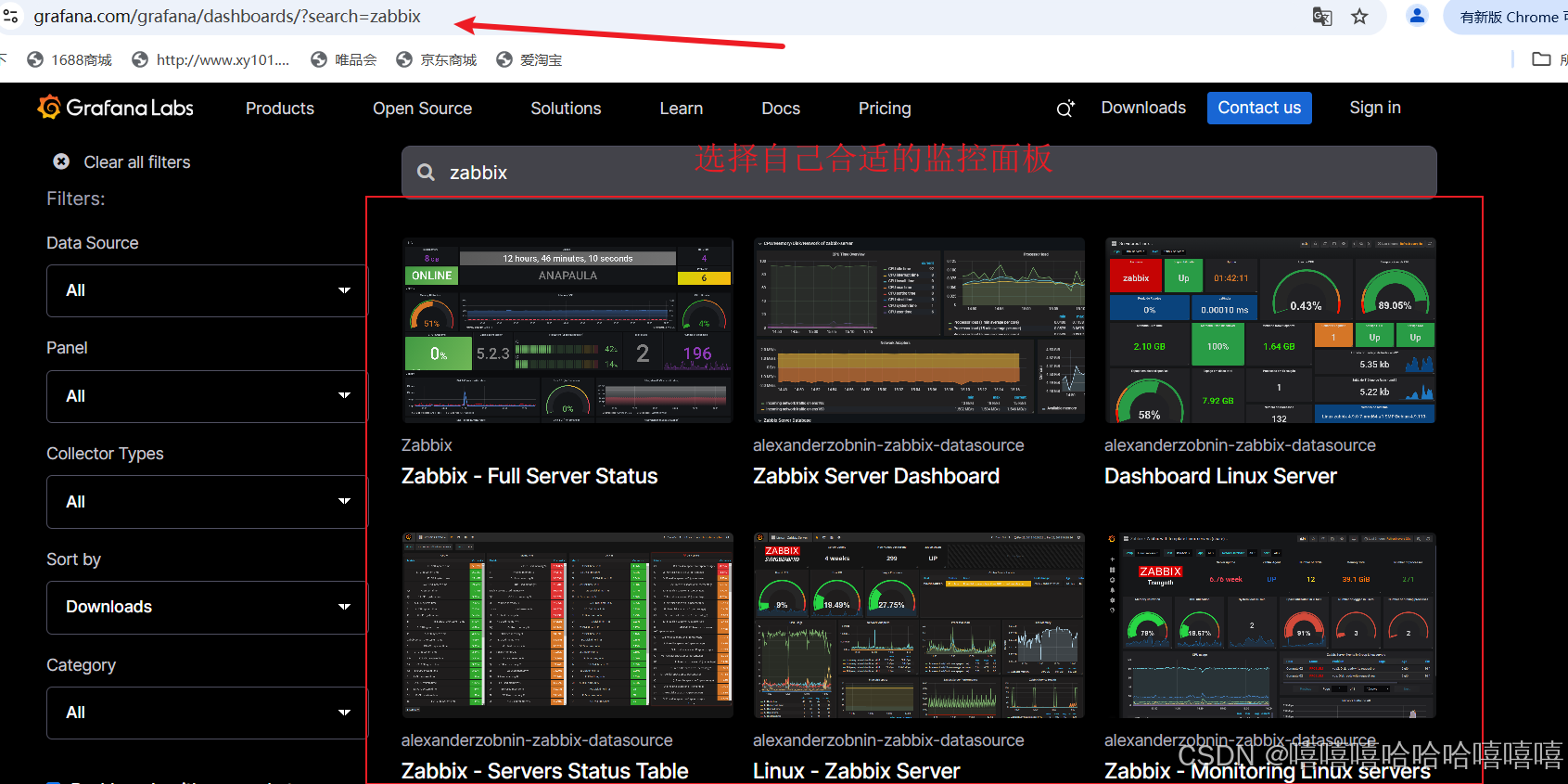Click datasource label above Zabbix Server Dashboard

888,445
